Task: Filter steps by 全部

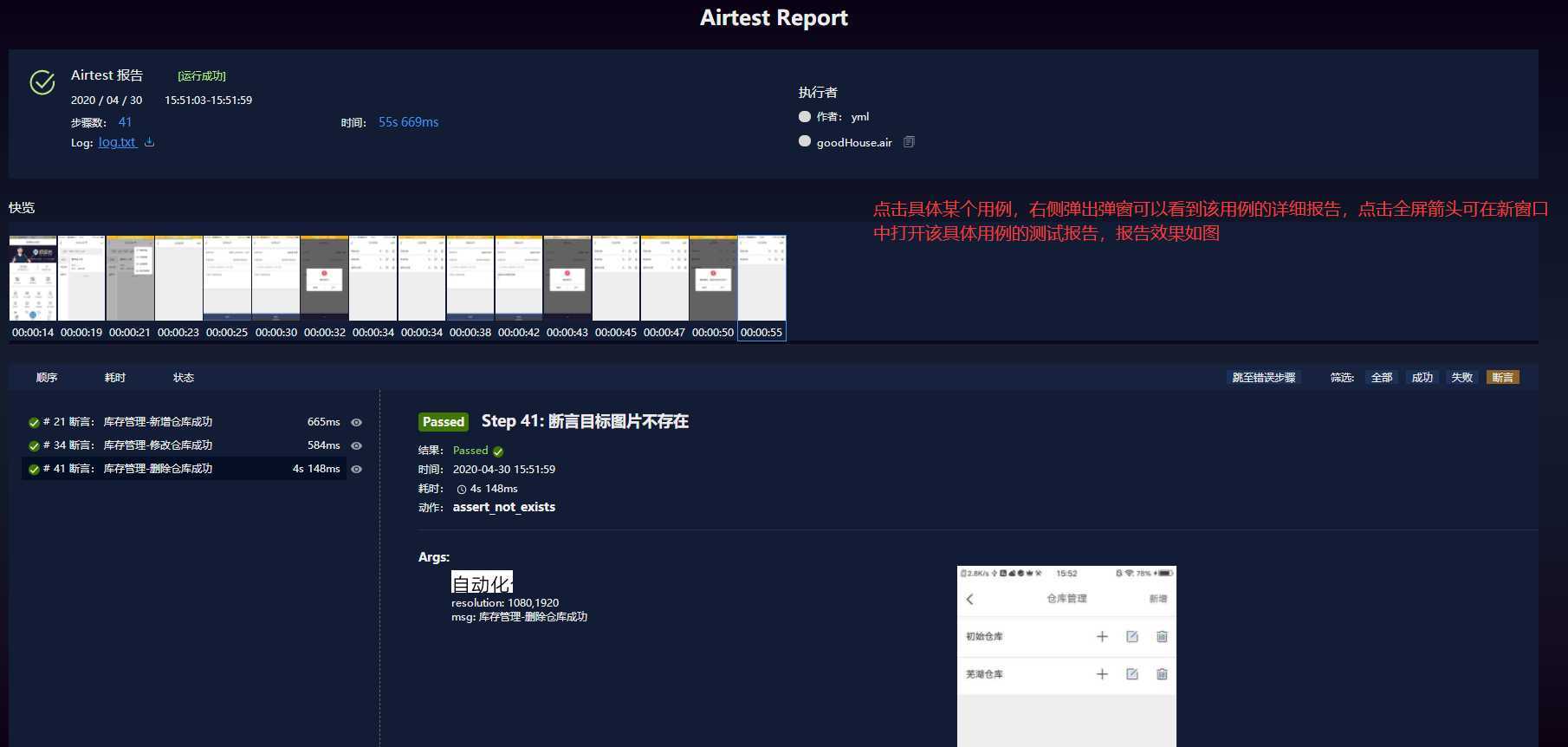Action: coord(1382,377)
